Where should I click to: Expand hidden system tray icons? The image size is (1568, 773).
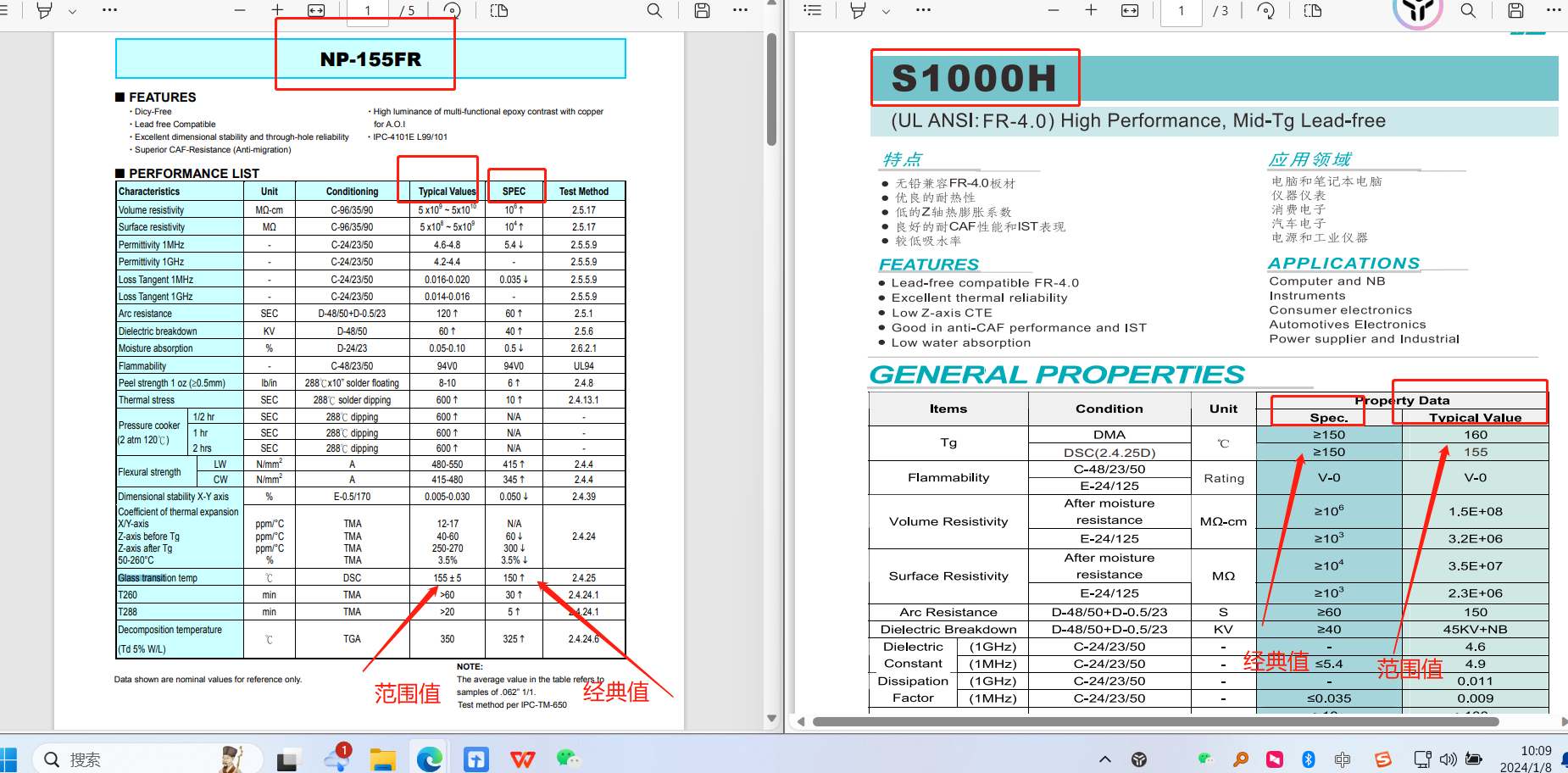(x=1104, y=759)
